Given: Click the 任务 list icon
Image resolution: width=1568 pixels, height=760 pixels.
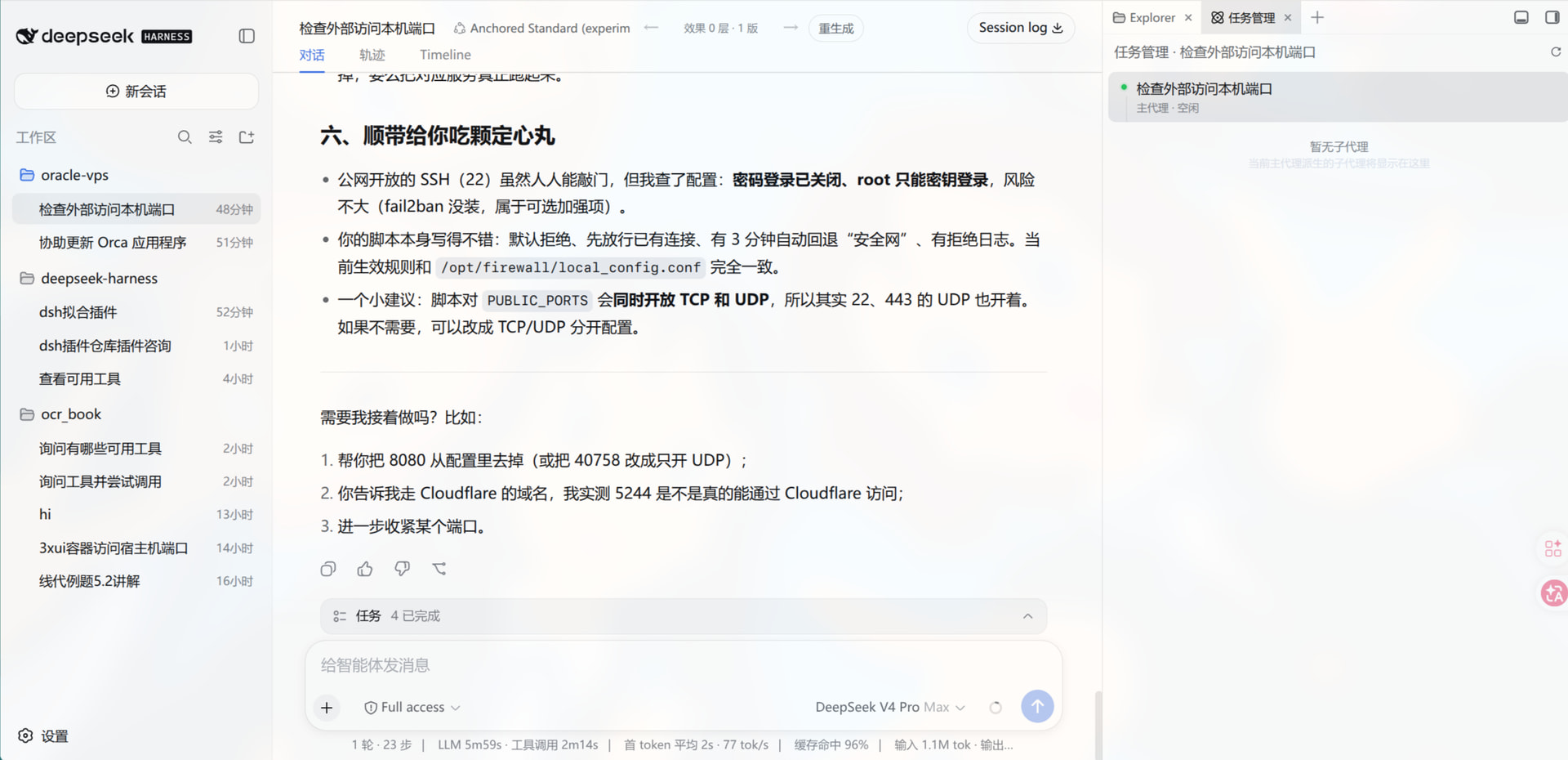Looking at the screenshot, I should [x=340, y=616].
